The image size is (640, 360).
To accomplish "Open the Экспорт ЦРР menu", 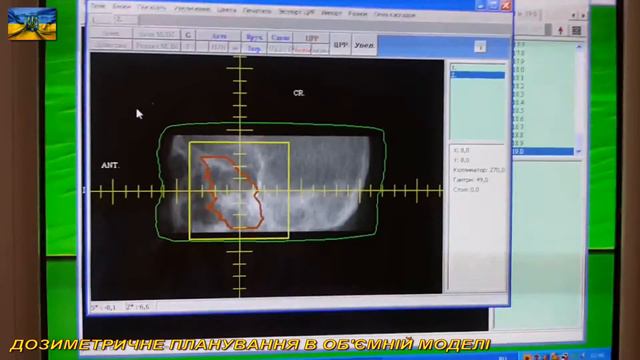I will pos(296,12).
